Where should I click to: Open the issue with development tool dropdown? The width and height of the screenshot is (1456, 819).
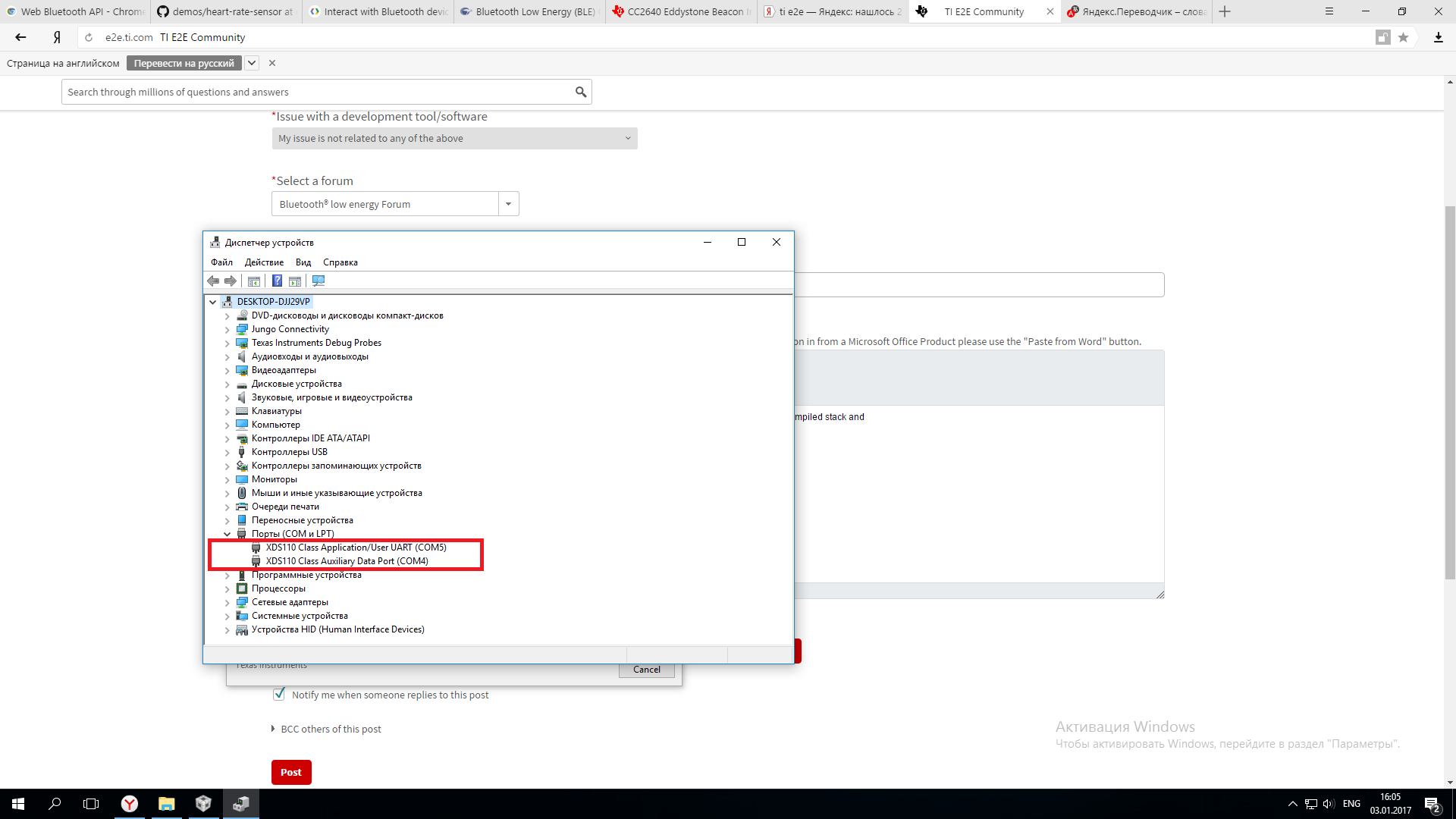454,139
